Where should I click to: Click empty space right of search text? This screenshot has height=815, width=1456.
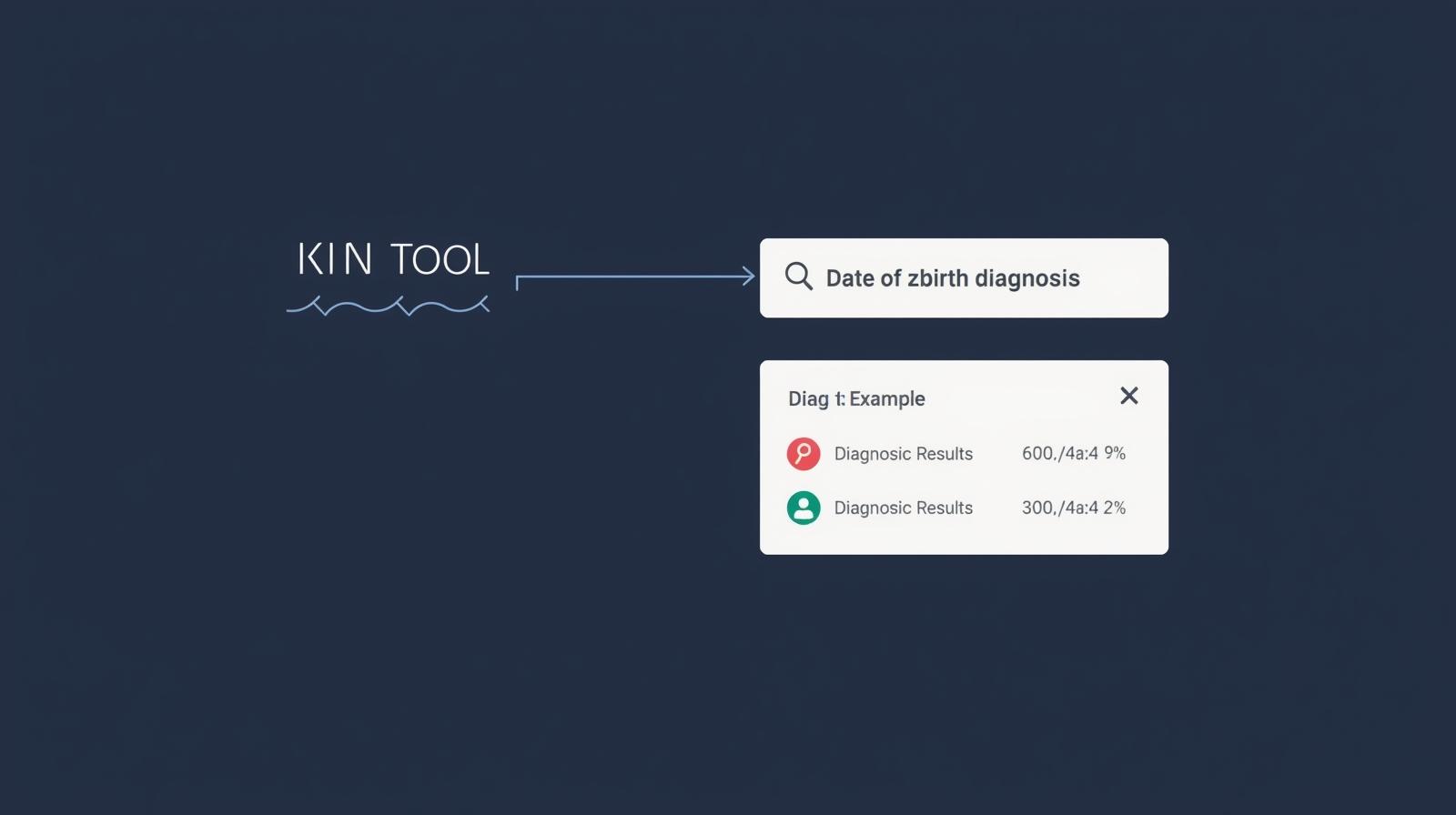1124,278
